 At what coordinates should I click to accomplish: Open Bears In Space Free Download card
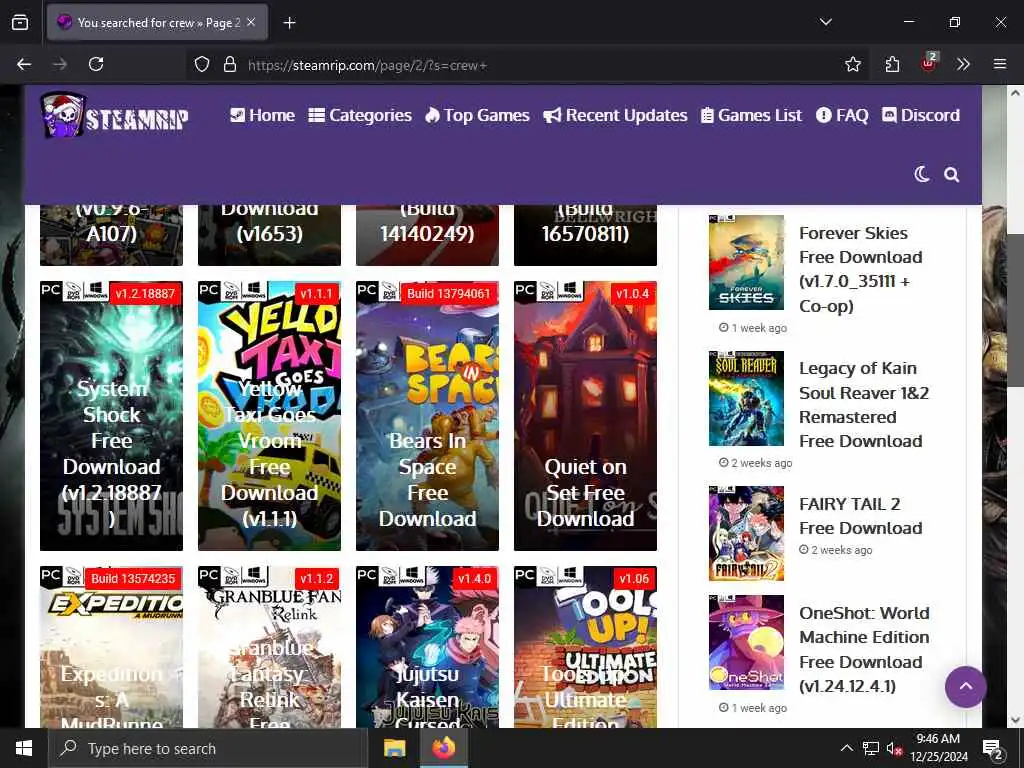point(428,416)
